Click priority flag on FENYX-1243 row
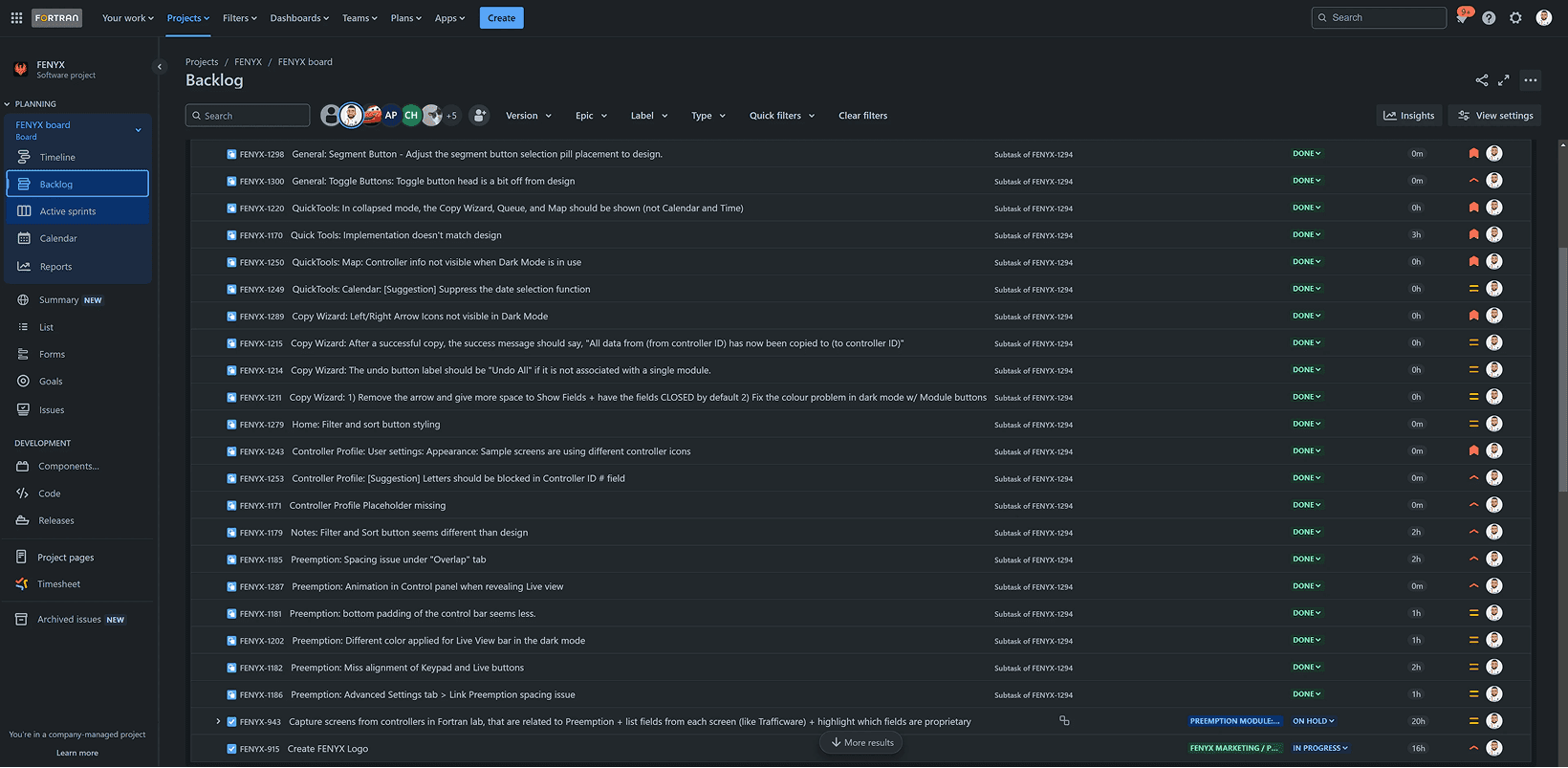The image size is (1568, 768). click(1473, 451)
